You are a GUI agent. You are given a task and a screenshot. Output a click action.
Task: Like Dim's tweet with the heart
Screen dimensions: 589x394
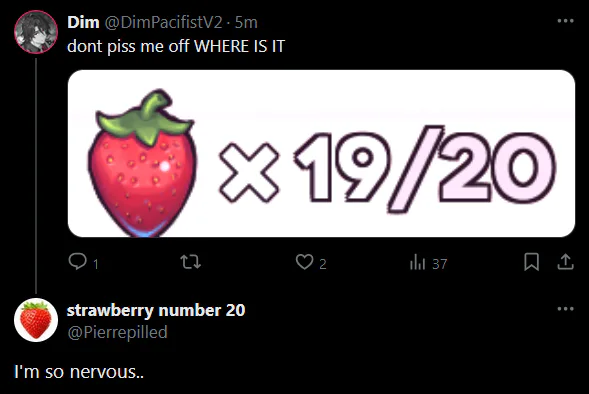point(304,262)
